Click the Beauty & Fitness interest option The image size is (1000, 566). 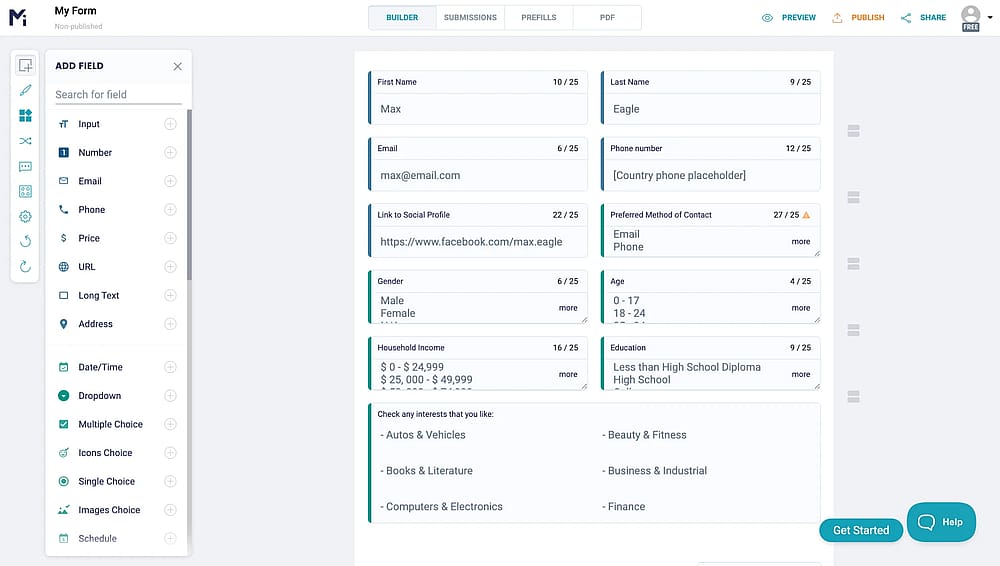tap(644, 435)
